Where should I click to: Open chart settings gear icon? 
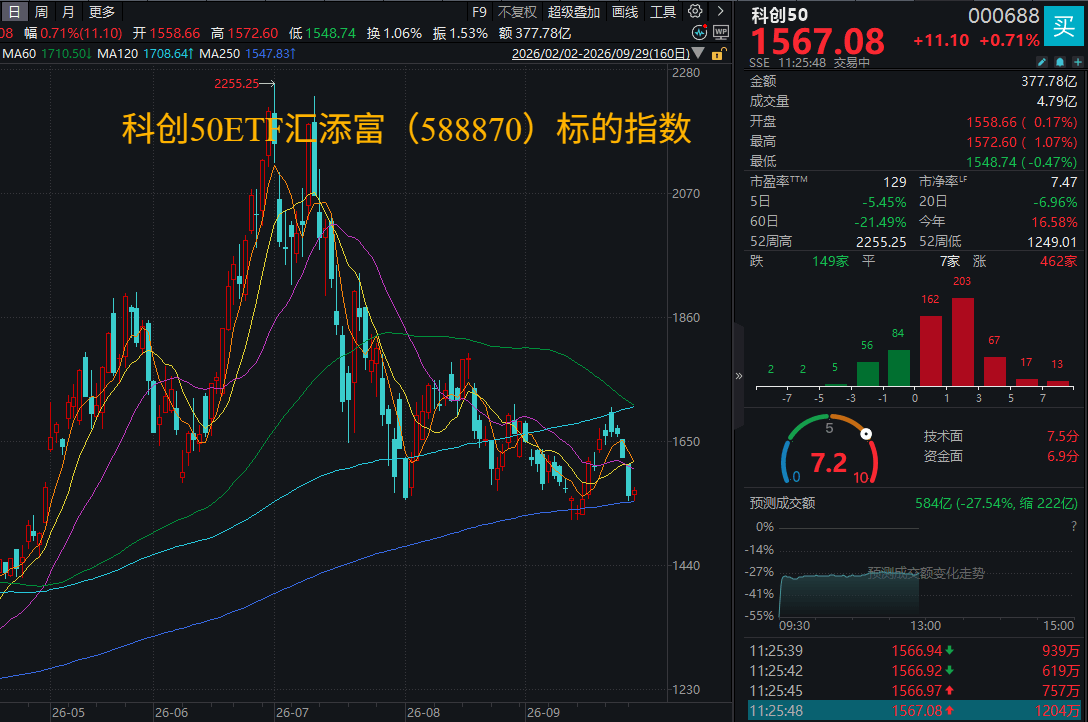695,11
